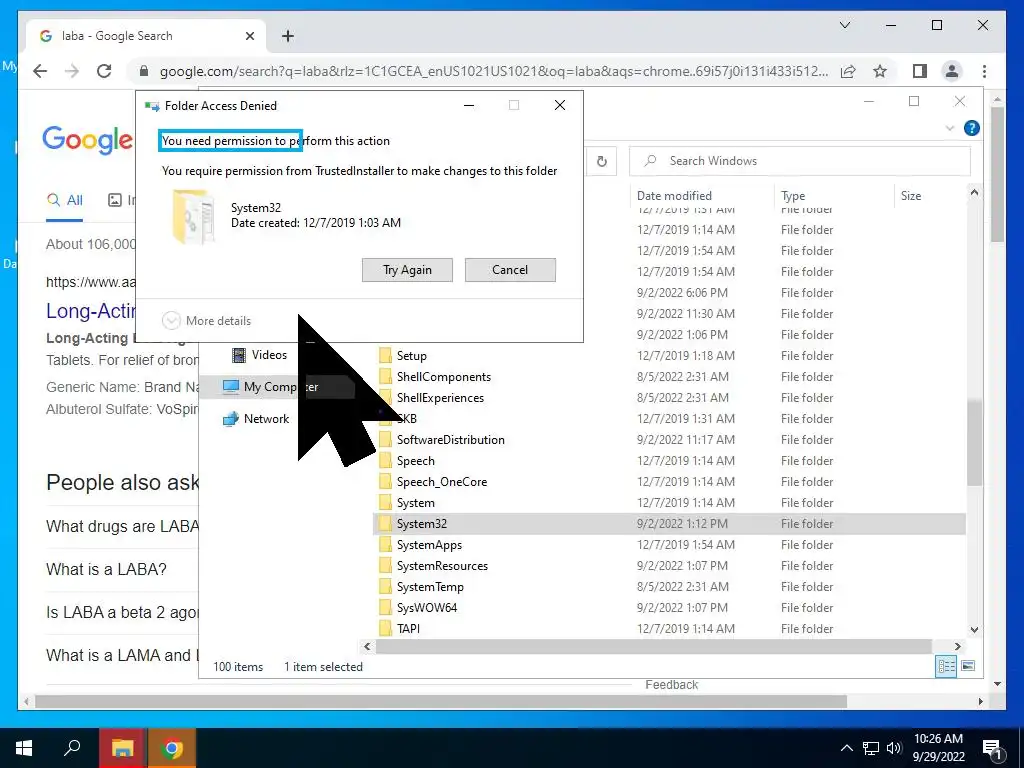Image resolution: width=1024 pixels, height=768 pixels.
Task: Open File Explorer help icon
Action: click(x=972, y=128)
